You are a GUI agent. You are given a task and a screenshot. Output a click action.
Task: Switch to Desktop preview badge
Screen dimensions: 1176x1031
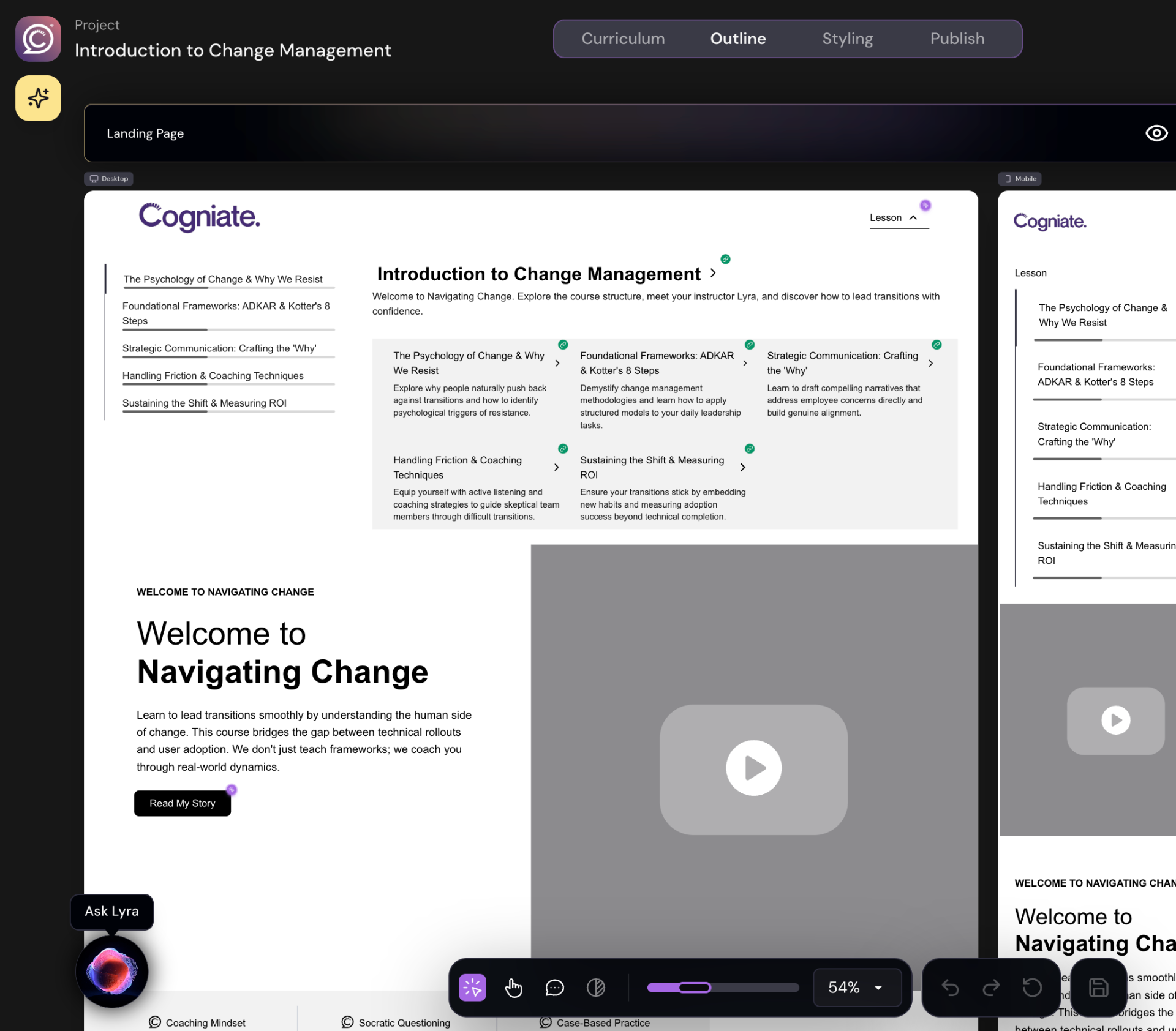coord(109,179)
